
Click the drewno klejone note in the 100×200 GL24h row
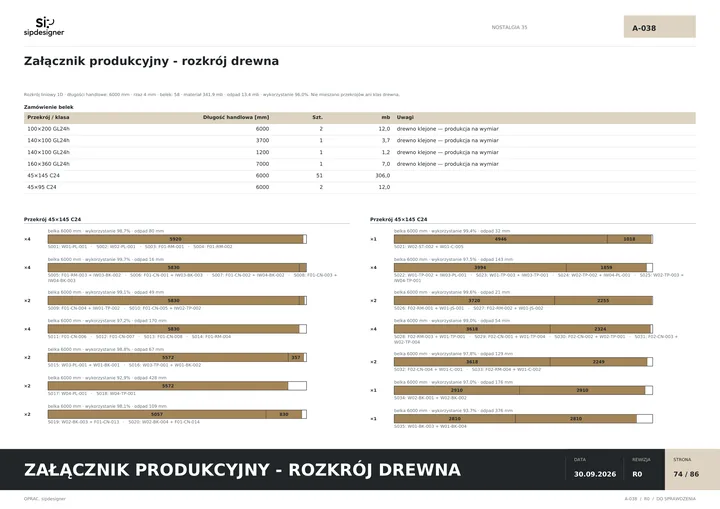pos(448,129)
